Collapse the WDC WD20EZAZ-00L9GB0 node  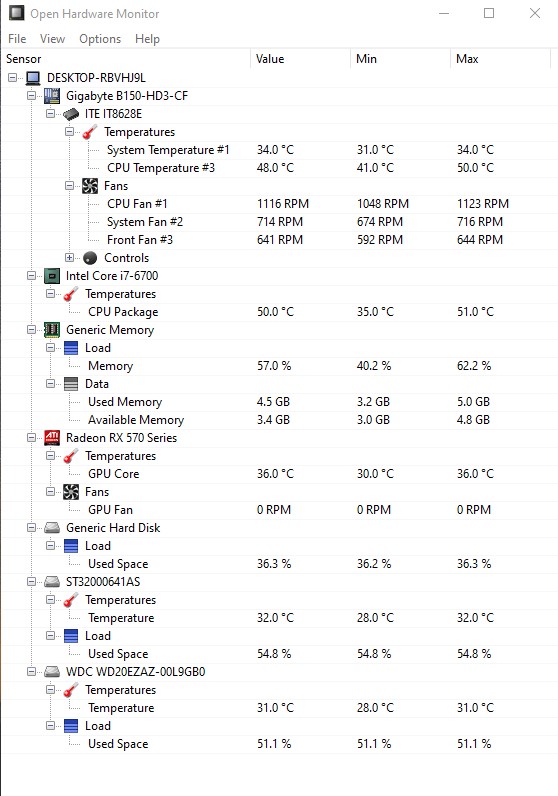pyautogui.click(x=31, y=671)
